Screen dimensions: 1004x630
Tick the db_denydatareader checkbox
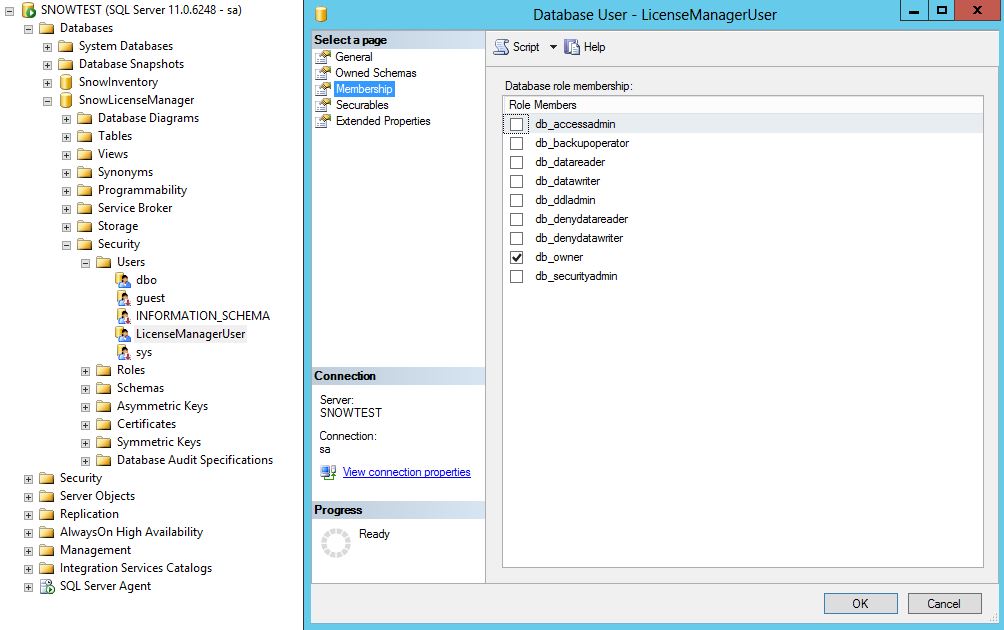(x=516, y=219)
